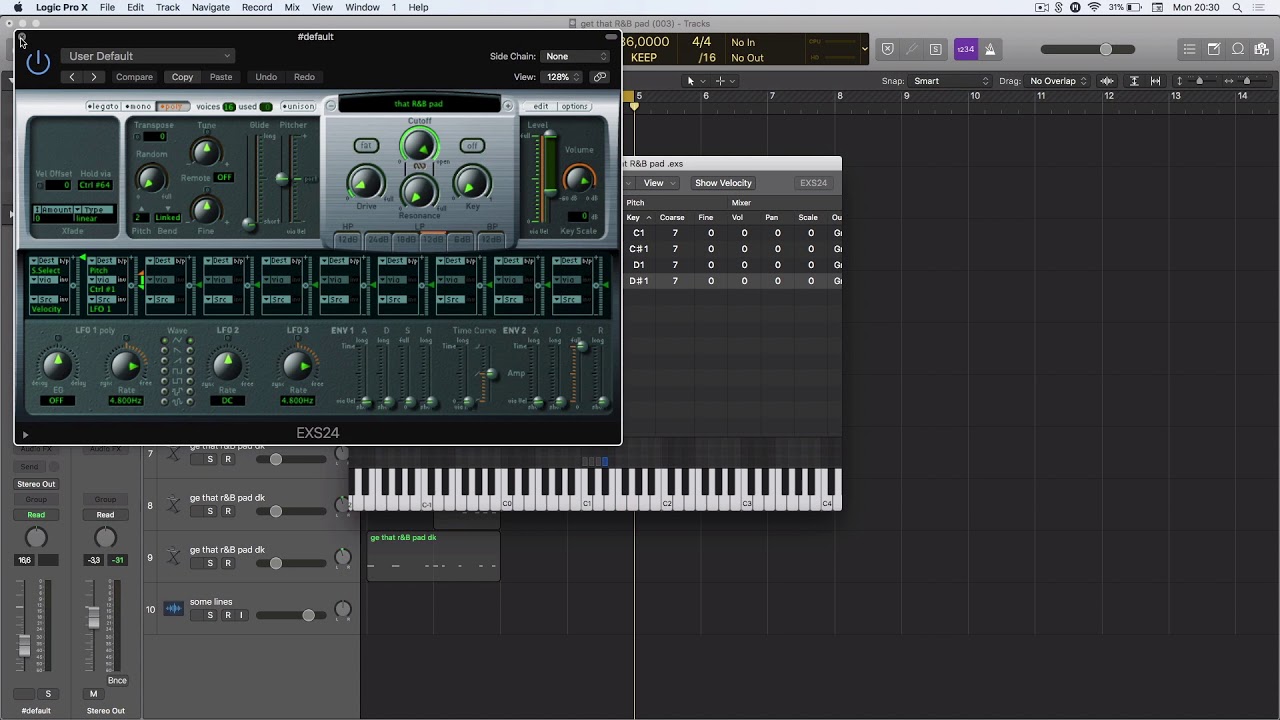Go to the previous plug-in preset arrow
This screenshot has width=1280, height=720.
tap(72, 77)
